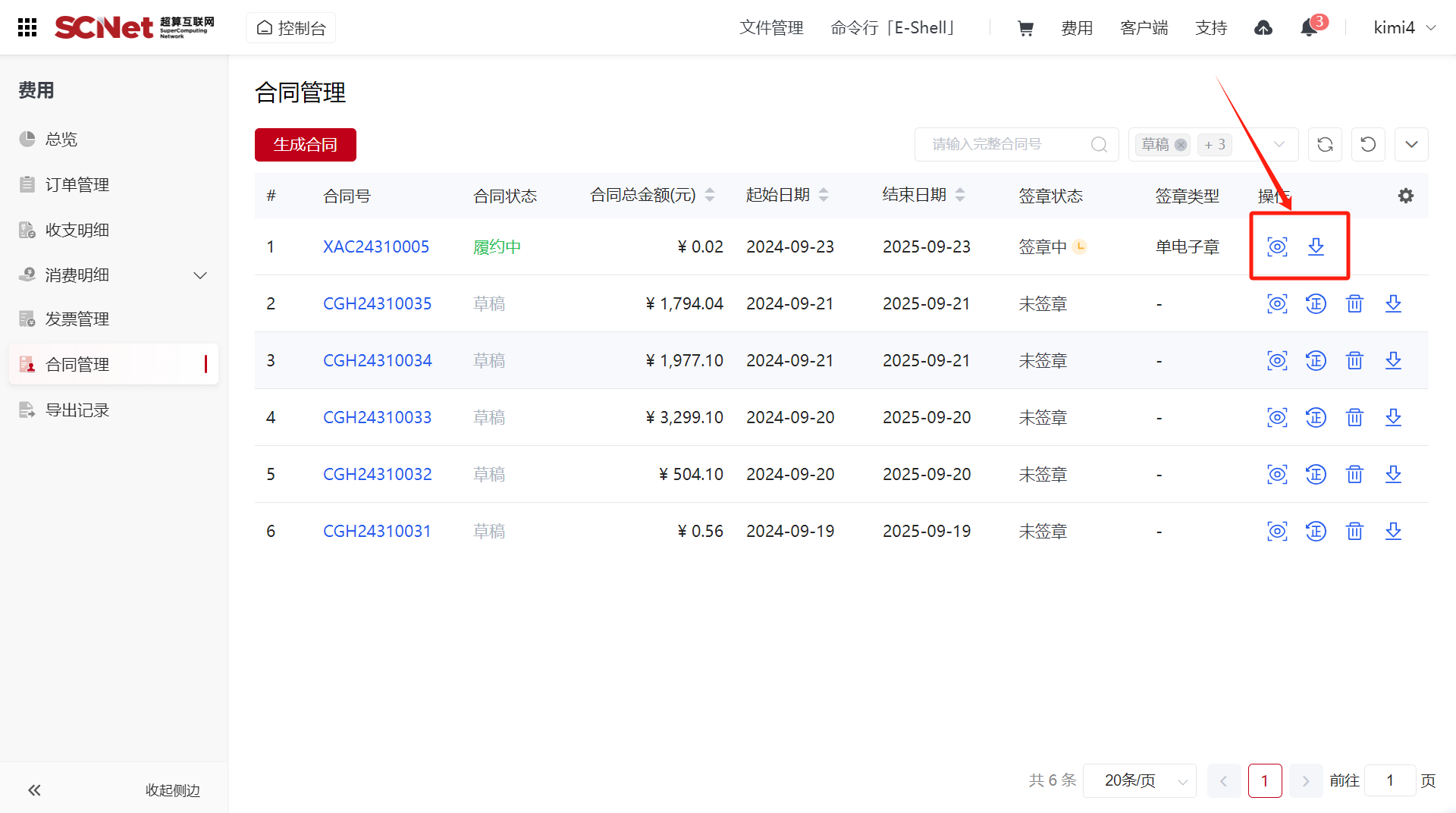
Task: Go to 发票管理 in sidebar
Action: coord(77,319)
